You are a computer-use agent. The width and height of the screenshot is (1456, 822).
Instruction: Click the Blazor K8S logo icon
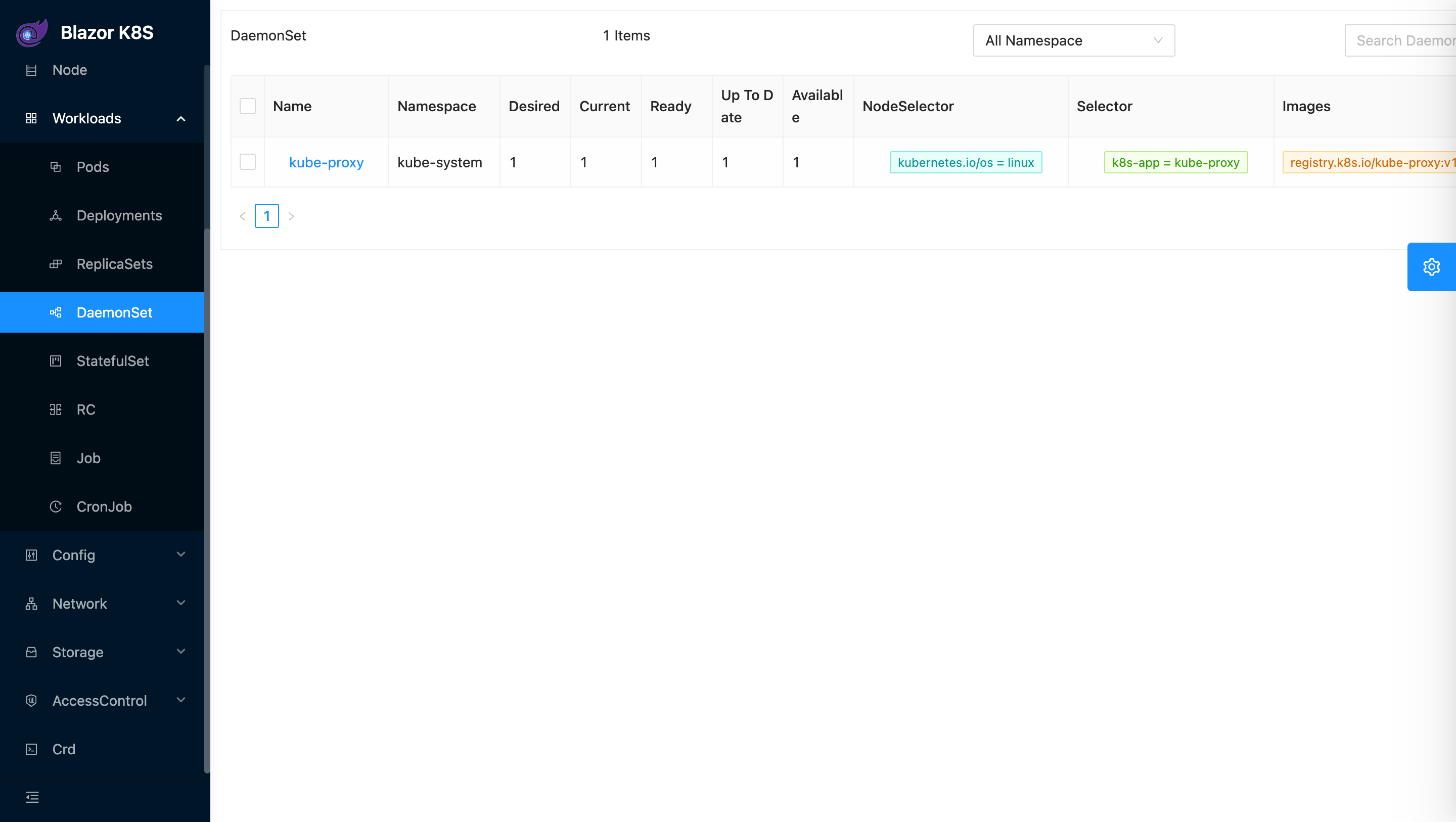[x=32, y=33]
